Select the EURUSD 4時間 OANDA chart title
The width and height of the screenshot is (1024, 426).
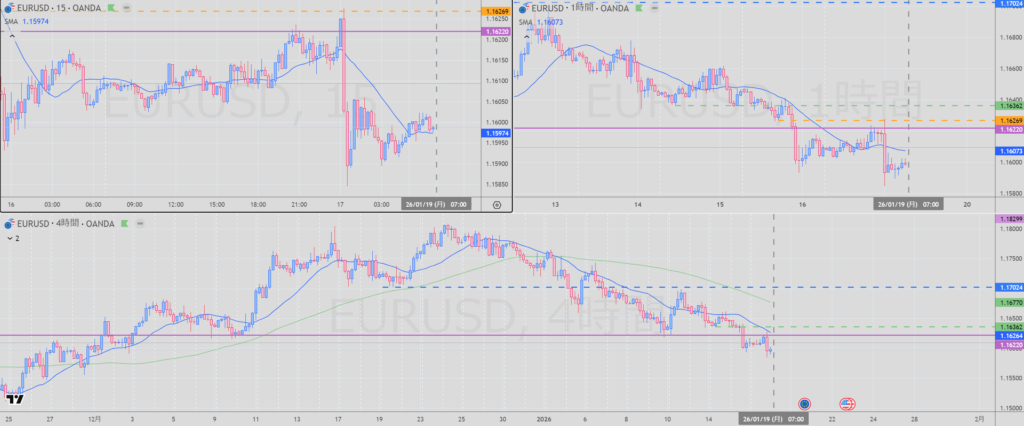pyautogui.click(x=70, y=225)
